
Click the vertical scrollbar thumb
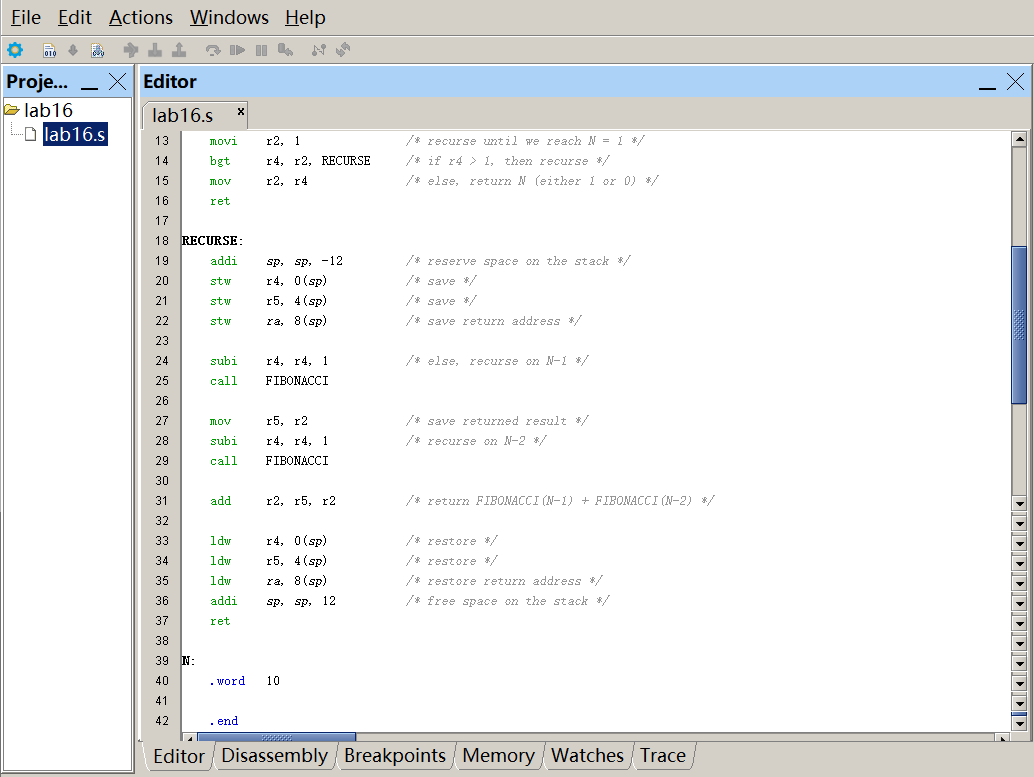click(x=1019, y=325)
